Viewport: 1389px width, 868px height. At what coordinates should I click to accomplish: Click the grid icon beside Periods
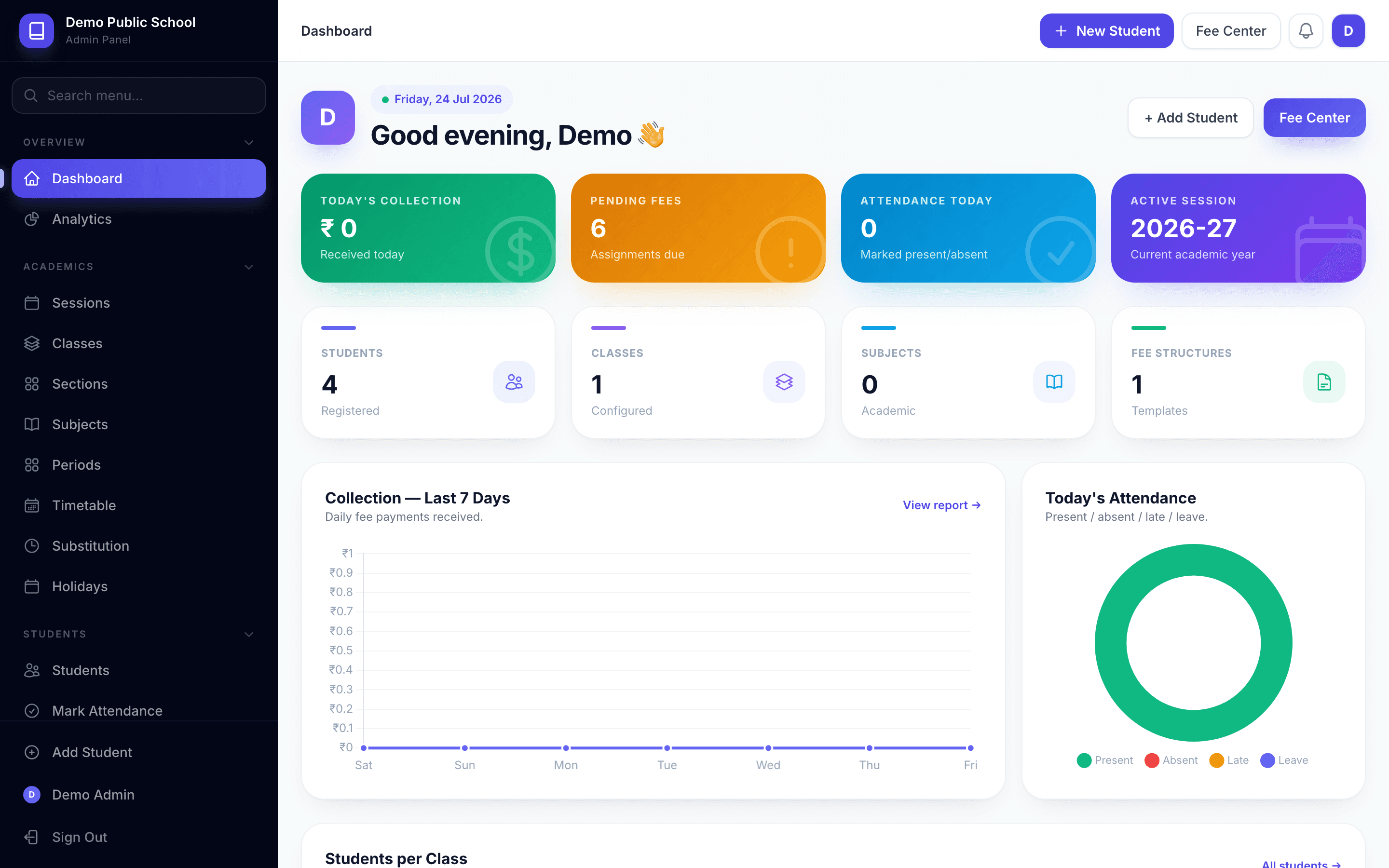point(32,465)
